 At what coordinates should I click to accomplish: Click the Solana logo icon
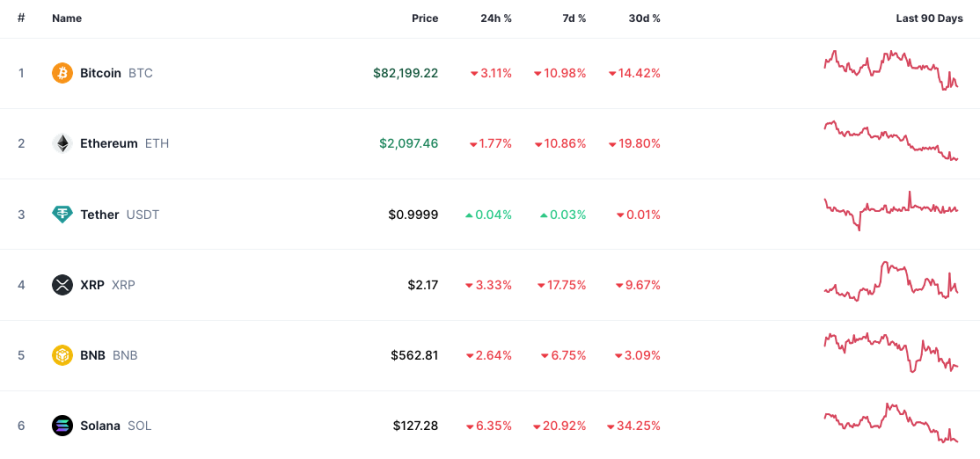tap(62, 426)
